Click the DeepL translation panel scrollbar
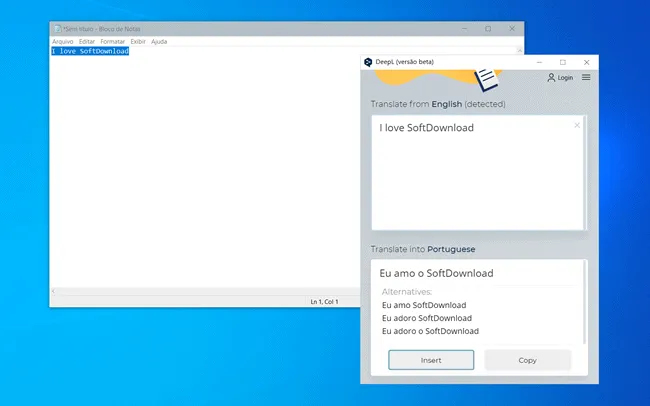Image resolution: width=650 pixels, height=406 pixels. [x=585, y=302]
